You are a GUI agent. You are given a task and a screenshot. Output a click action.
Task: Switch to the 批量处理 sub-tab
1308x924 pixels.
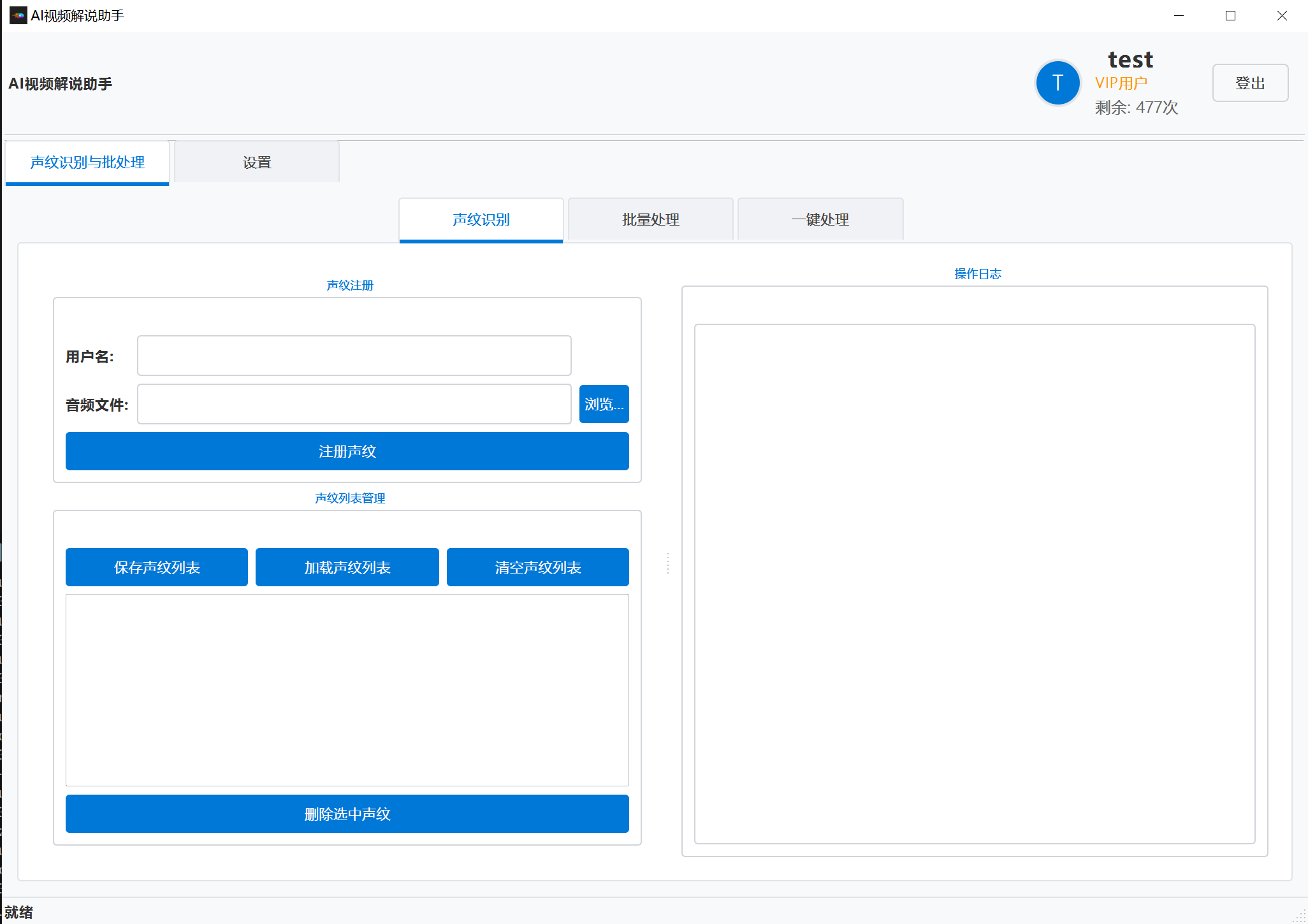[651, 220]
